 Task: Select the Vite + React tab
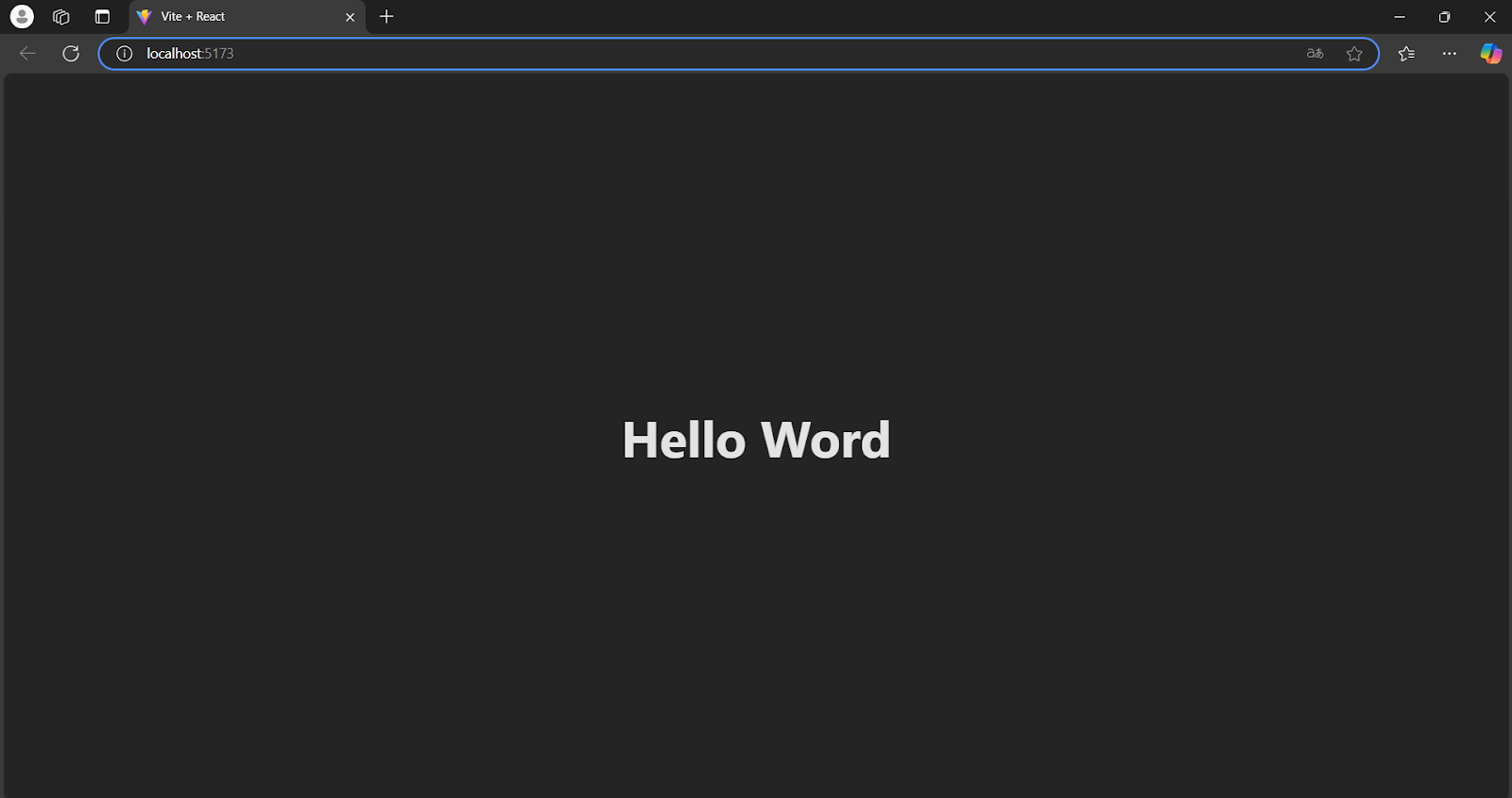[x=246, y=17]
